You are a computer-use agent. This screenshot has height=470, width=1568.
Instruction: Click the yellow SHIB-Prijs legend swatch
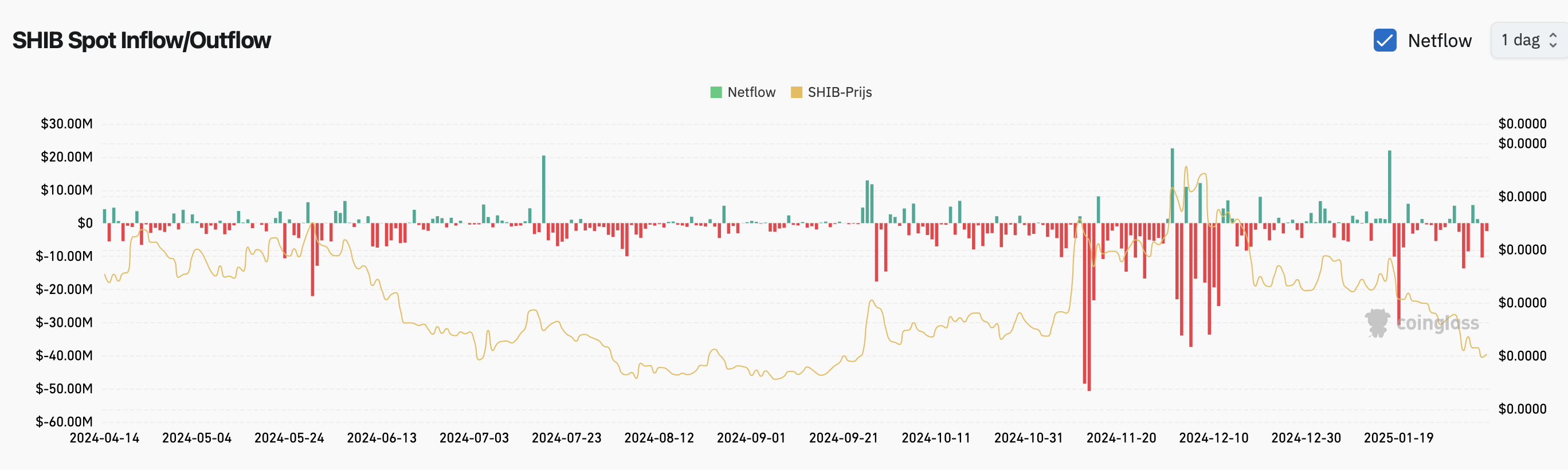(795, 92)
